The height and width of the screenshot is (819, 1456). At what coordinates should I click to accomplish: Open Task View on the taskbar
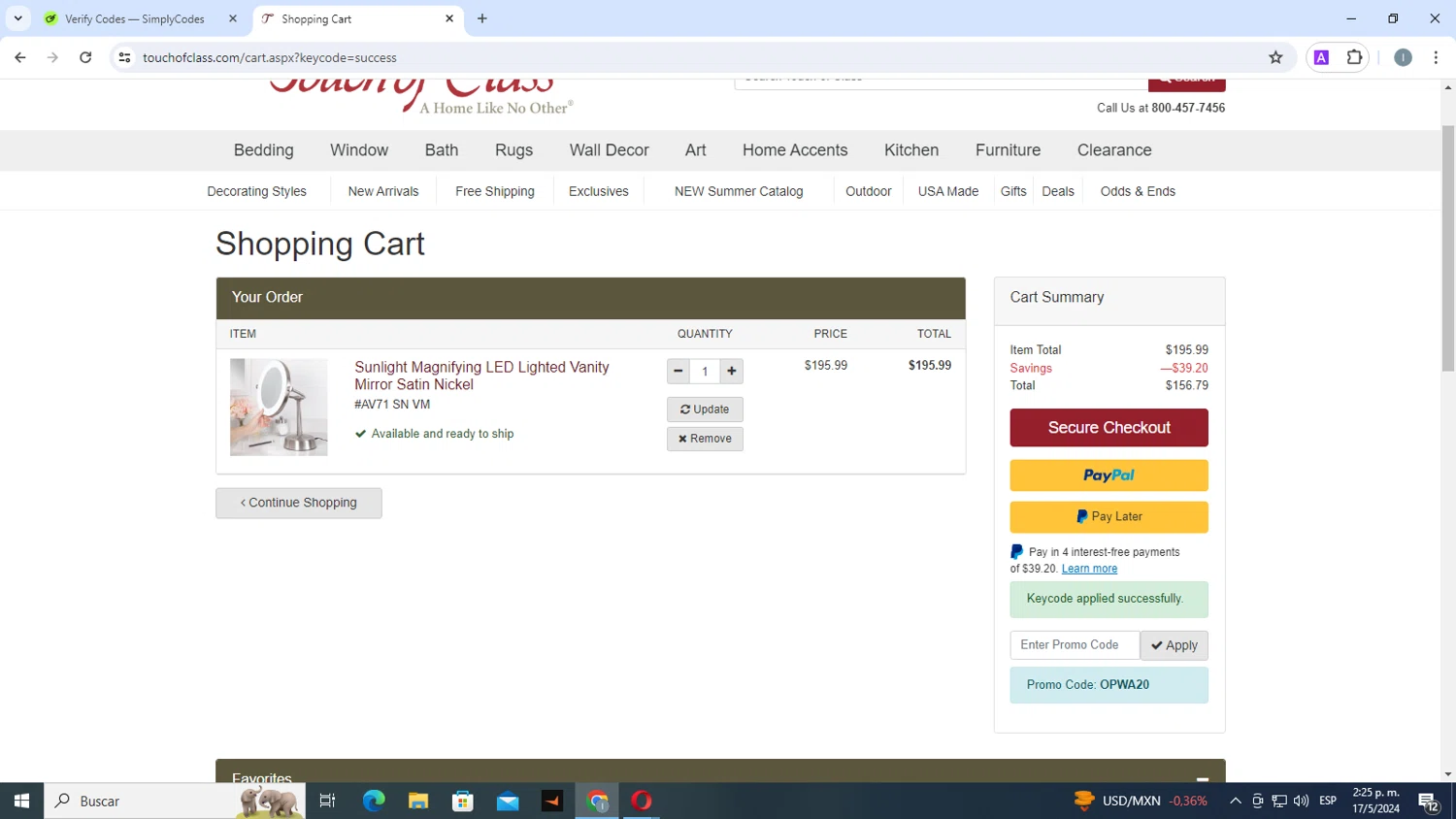[327, 801]
